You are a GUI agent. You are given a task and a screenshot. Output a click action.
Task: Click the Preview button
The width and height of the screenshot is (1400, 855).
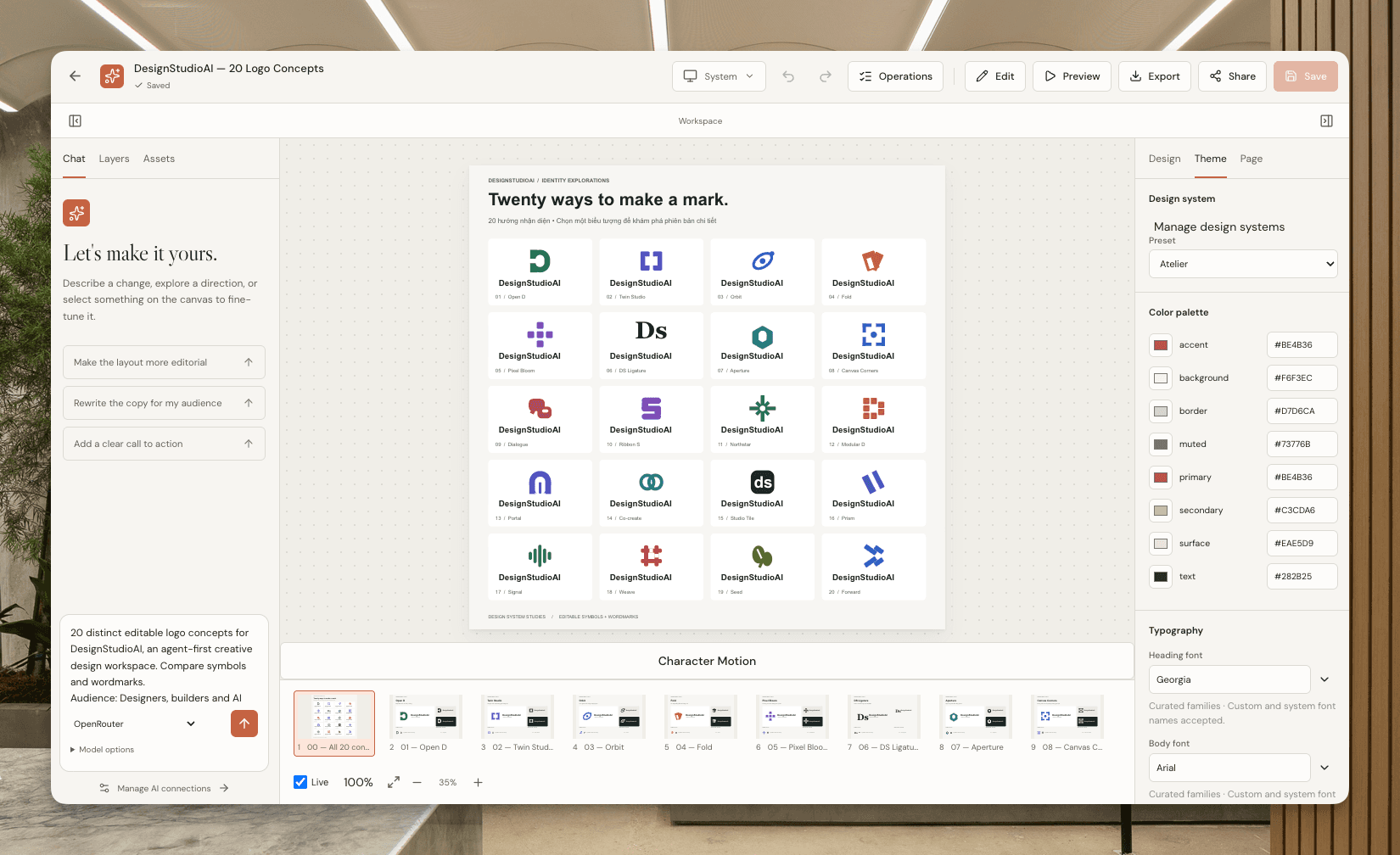(1072, 76)
